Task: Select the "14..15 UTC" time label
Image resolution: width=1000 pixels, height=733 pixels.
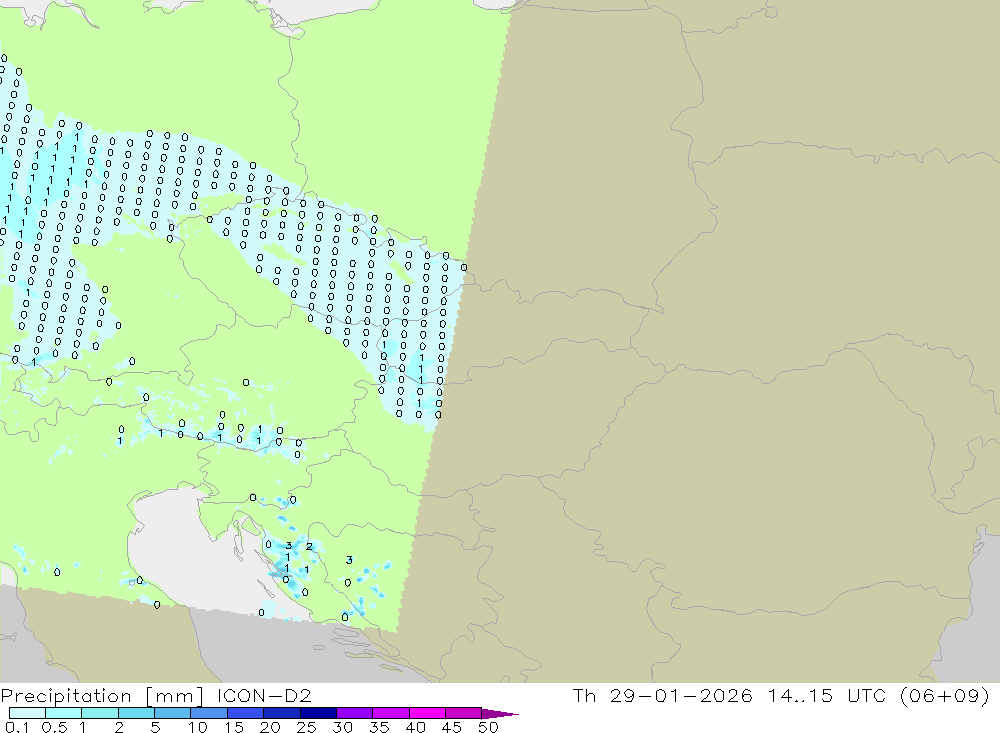Action: click(x=827, y=695)
